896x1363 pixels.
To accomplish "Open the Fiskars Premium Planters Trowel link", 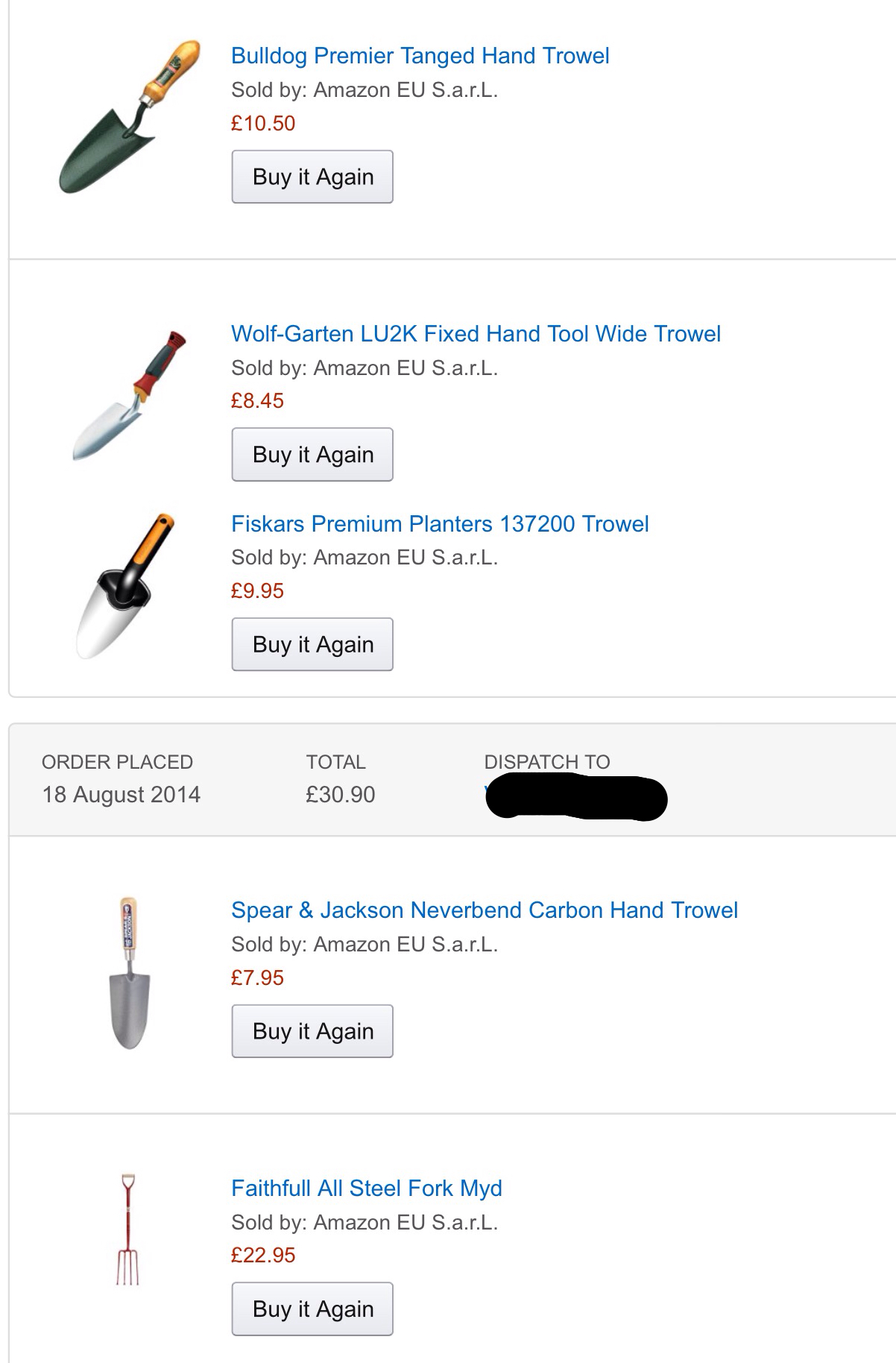I will click(x=440, y=523).
